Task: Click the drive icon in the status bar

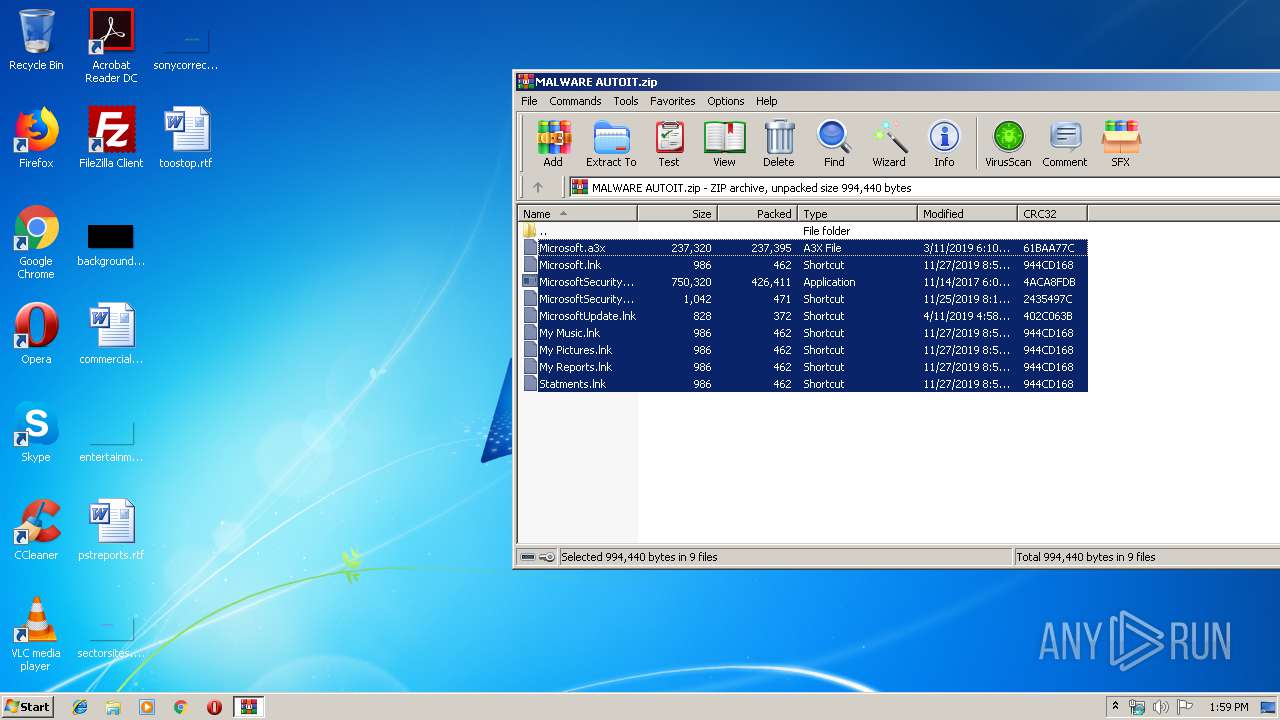Action: point(528,557)
